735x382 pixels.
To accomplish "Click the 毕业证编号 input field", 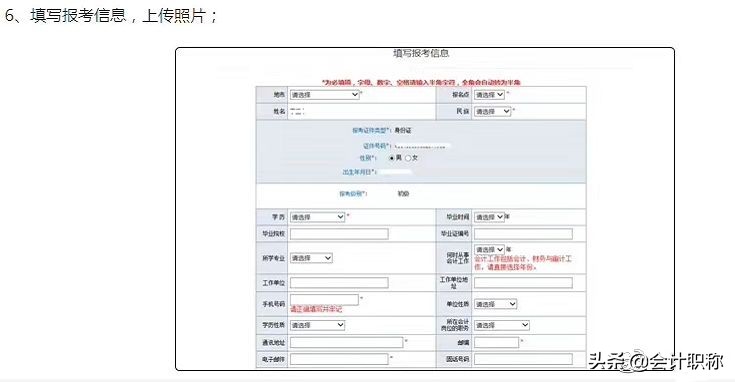I will click(x=523, y=233).
